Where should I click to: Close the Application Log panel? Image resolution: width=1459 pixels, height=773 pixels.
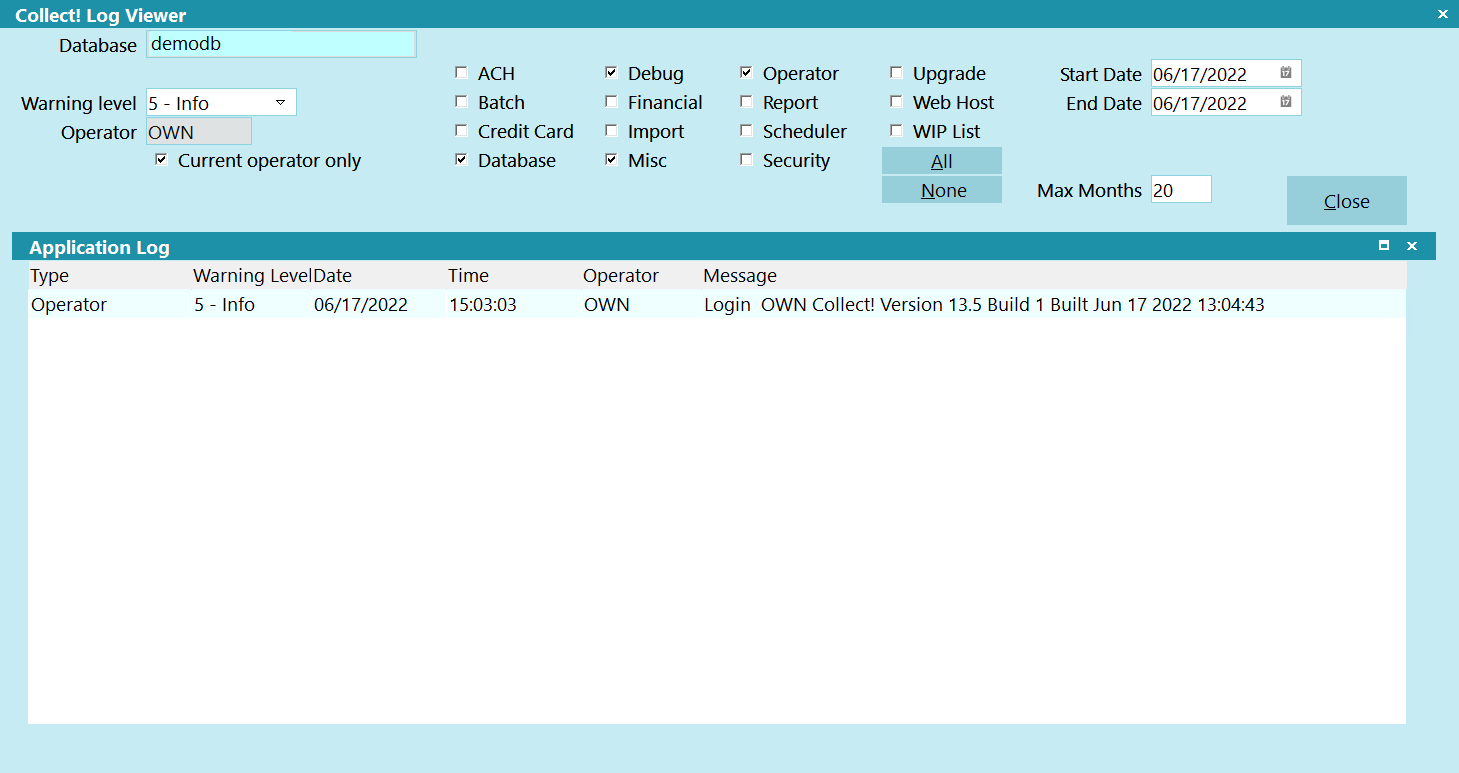[1412, 246]
